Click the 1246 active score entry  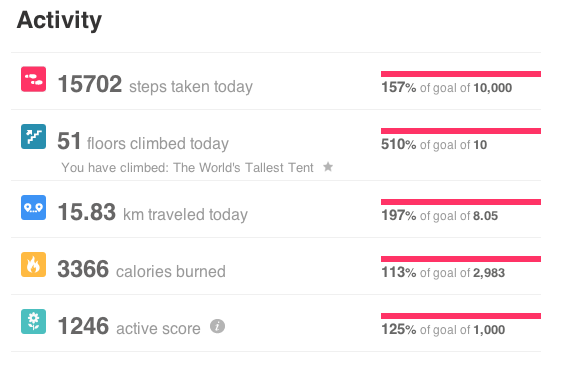tap(129, 326)
